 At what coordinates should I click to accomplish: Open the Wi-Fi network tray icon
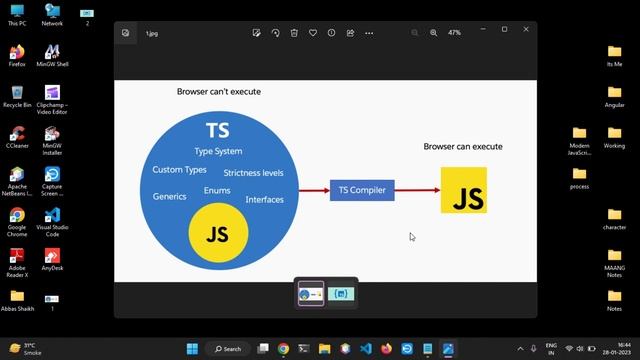[569, 349]
